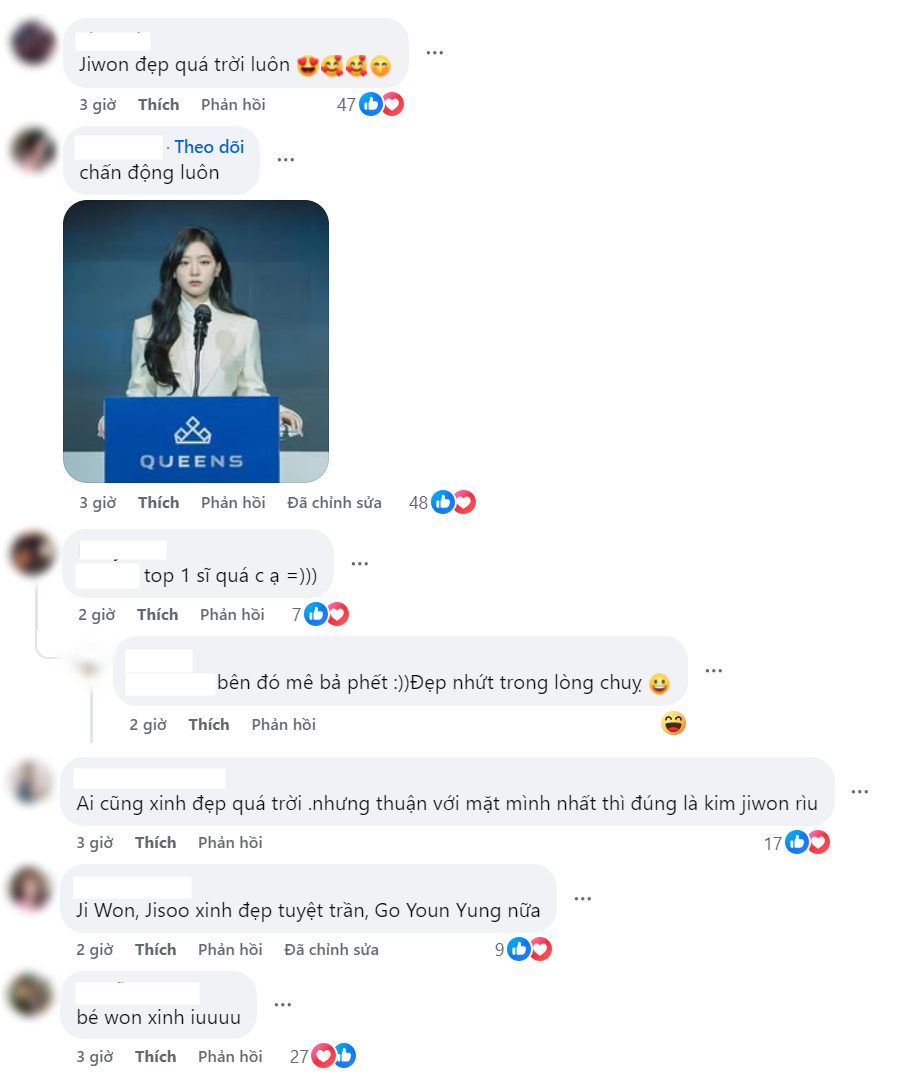This screenshot has height=1075, width=911.
Task: Open options beside 'bé won xinh iuuuu' comment
Action: [x=282, y=1005]
